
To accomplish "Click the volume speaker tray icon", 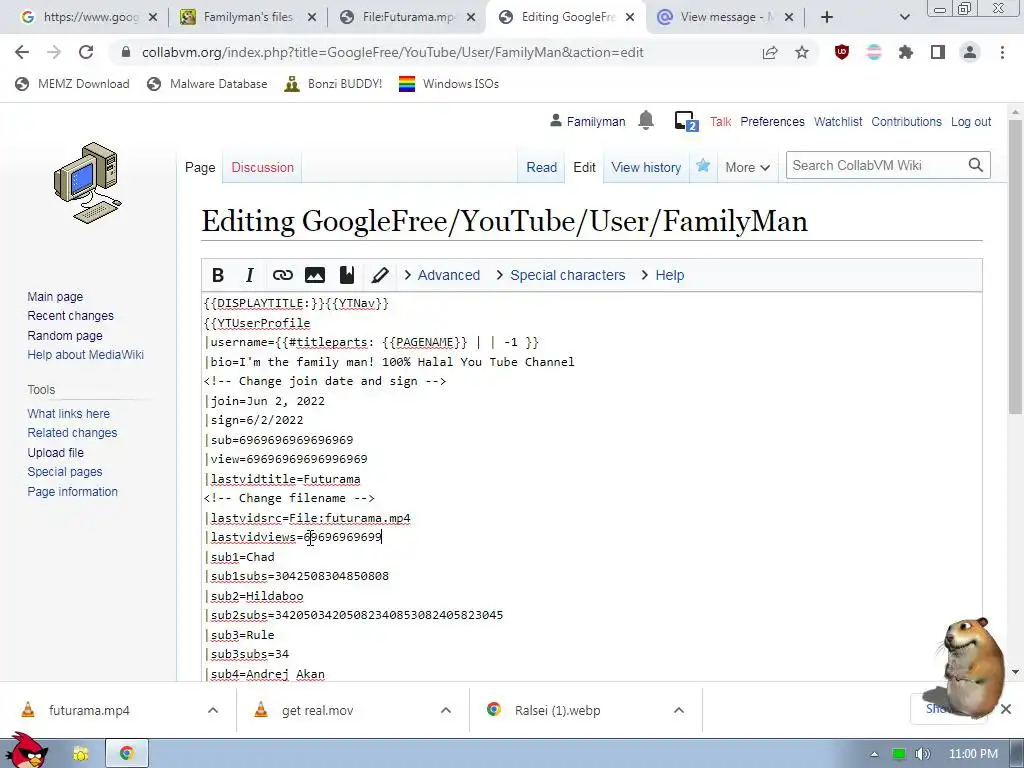I will [x=922, y=754].
